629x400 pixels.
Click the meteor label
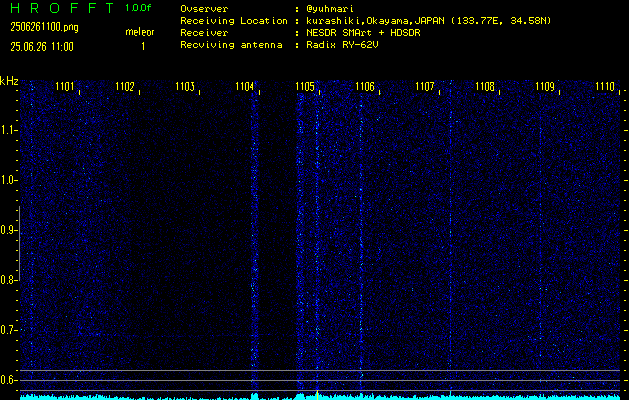click(140, 32)
